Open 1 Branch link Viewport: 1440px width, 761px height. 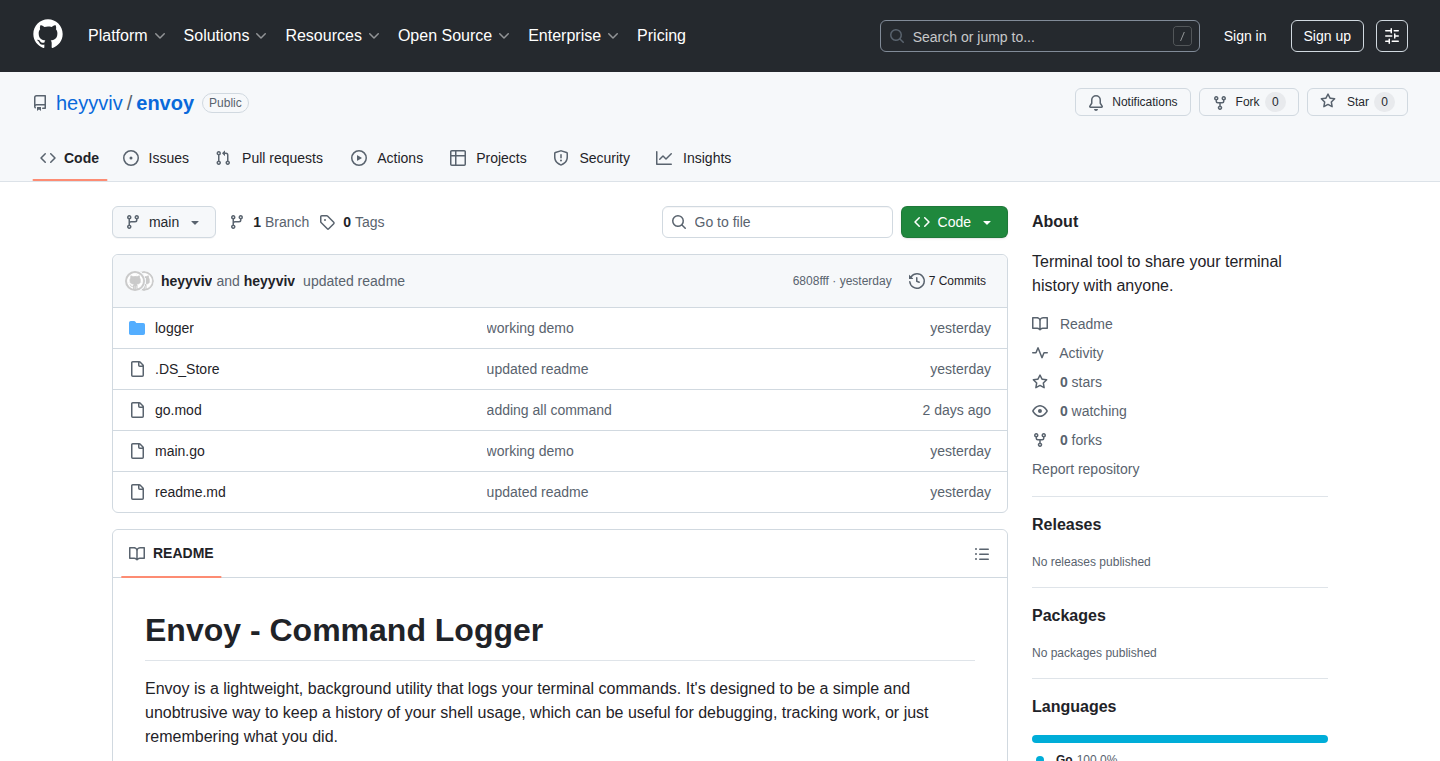click(x=269, y=222)
